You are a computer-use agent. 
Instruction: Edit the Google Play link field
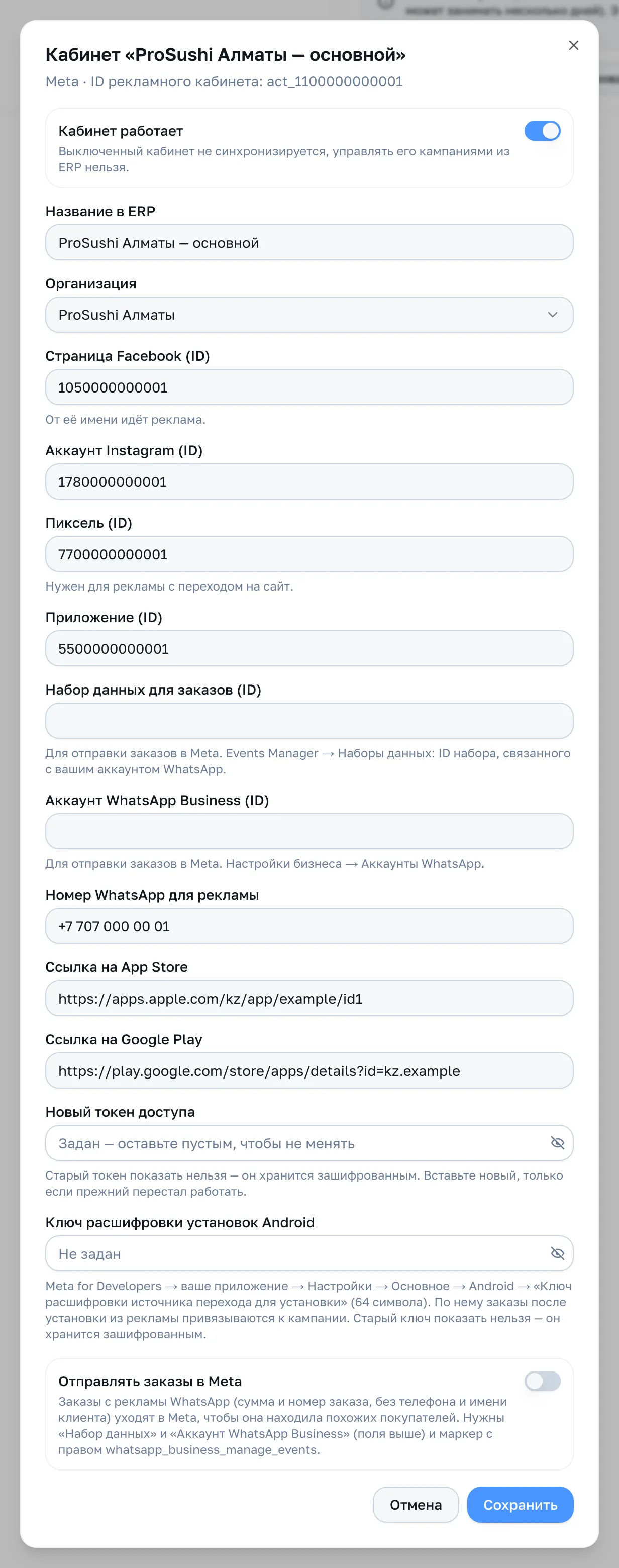point(309,1070)
